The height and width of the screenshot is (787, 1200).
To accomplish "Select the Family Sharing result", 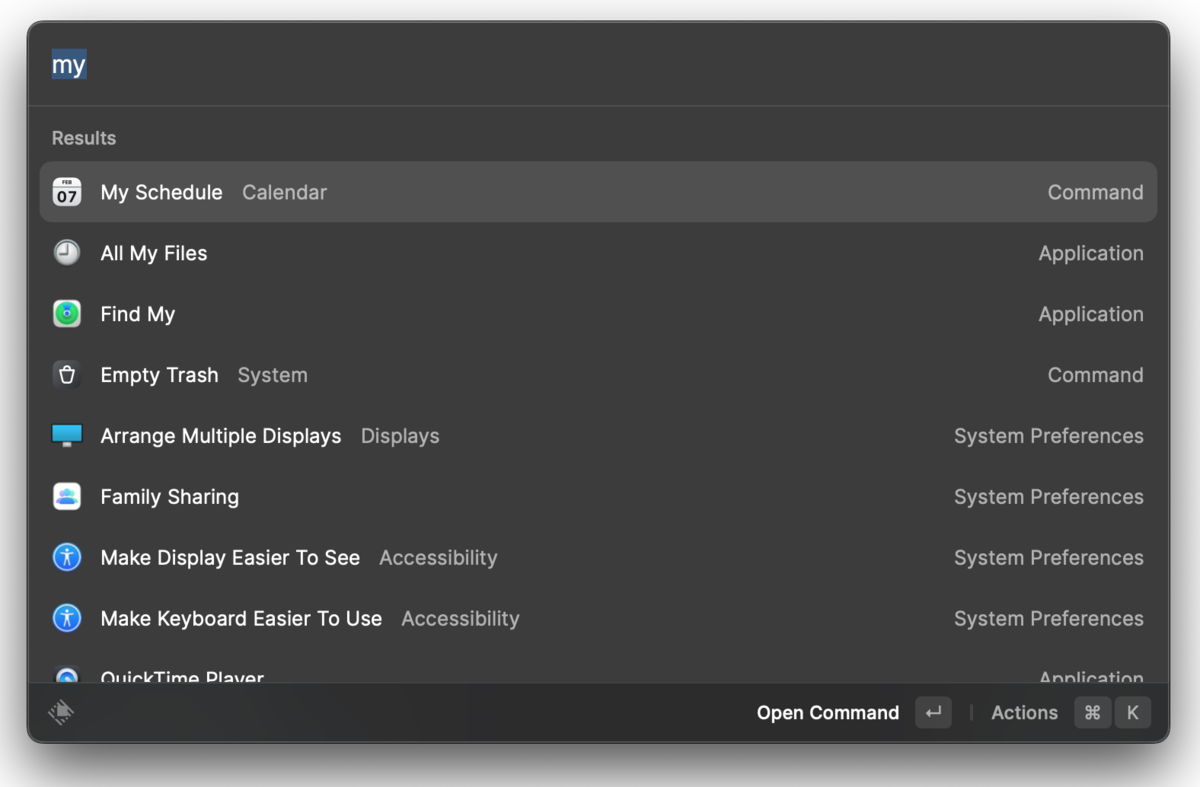I will (x=598, y=497).
